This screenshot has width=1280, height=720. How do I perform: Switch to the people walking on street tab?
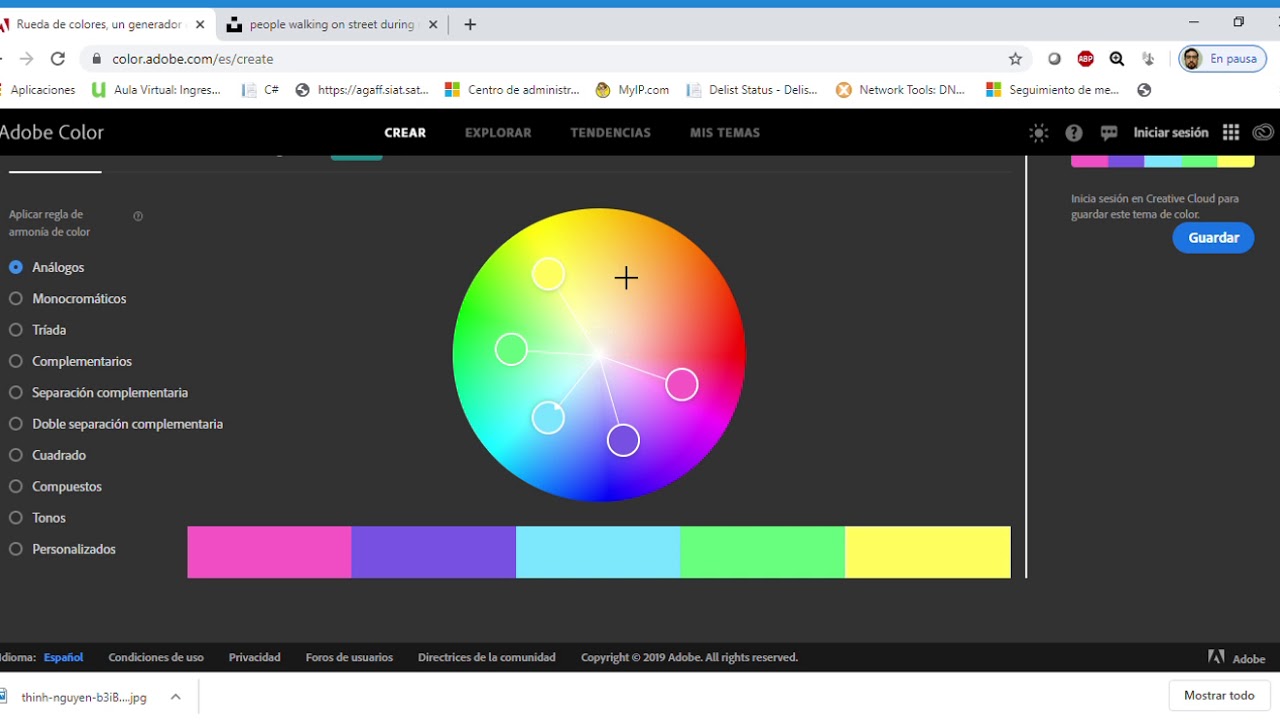point(332,25)
